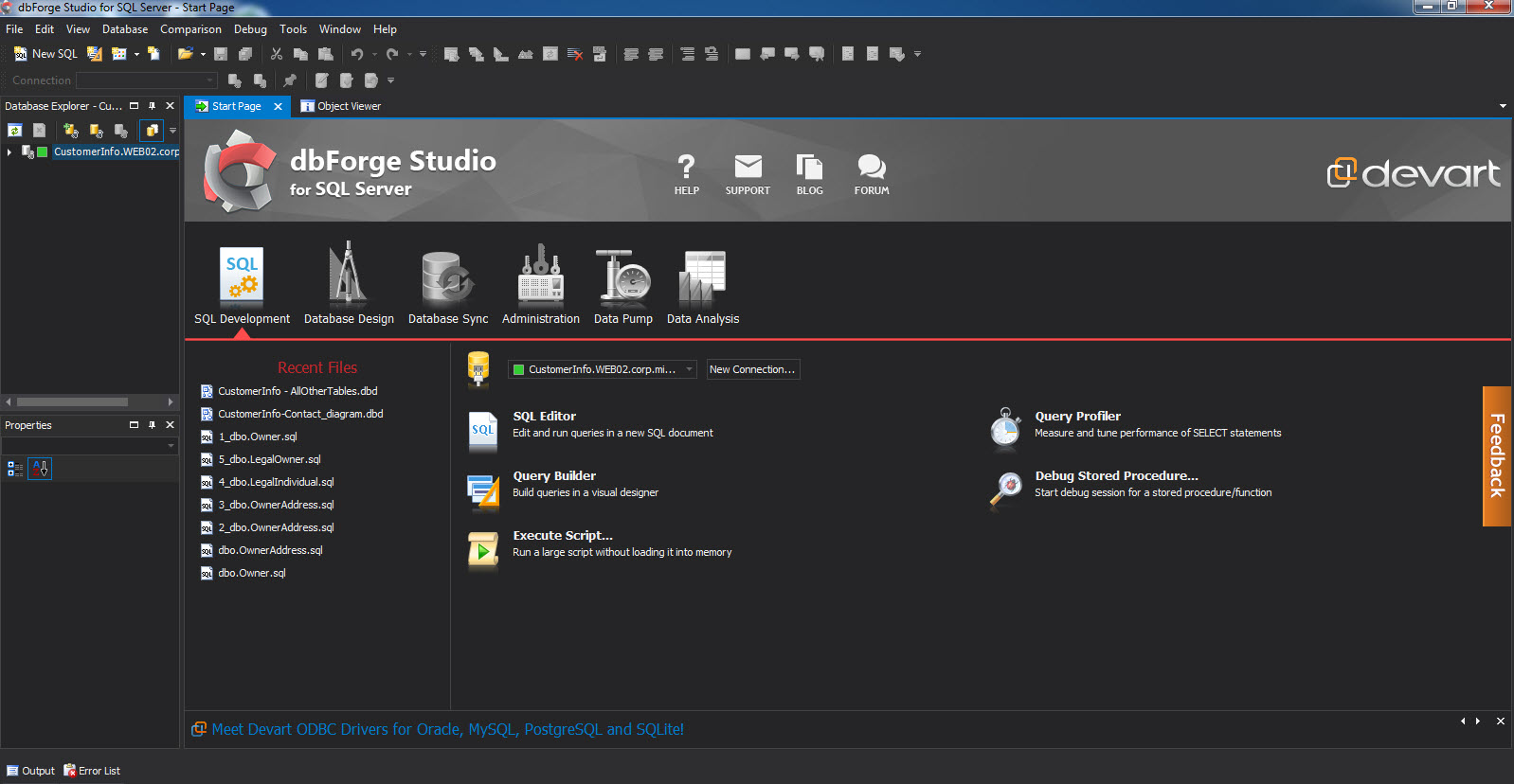Click the Paste icon in the toolbar
The image size is (1514, 784).
pos(326,54)
